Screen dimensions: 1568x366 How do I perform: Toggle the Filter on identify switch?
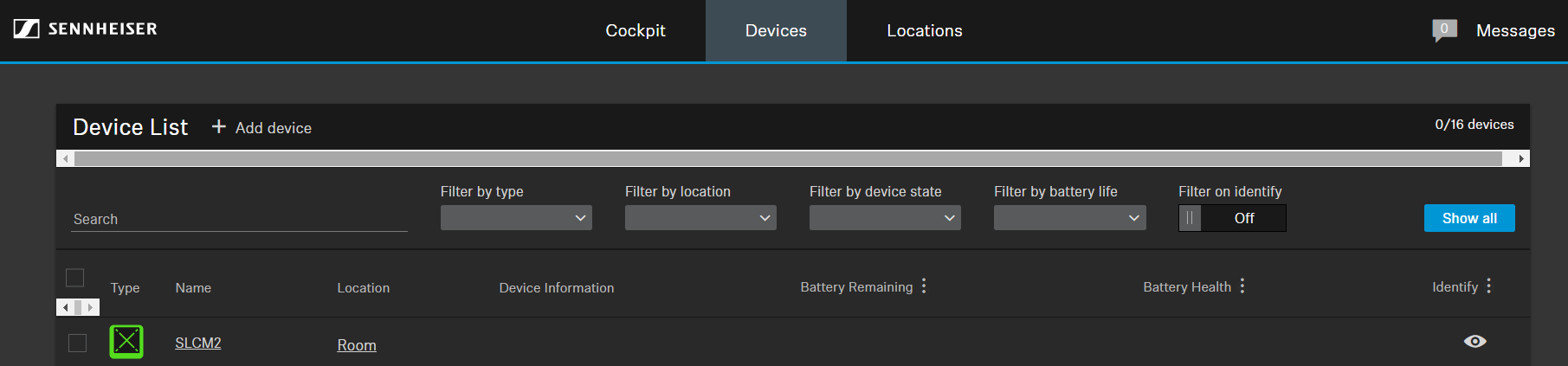pos(1231,218)
